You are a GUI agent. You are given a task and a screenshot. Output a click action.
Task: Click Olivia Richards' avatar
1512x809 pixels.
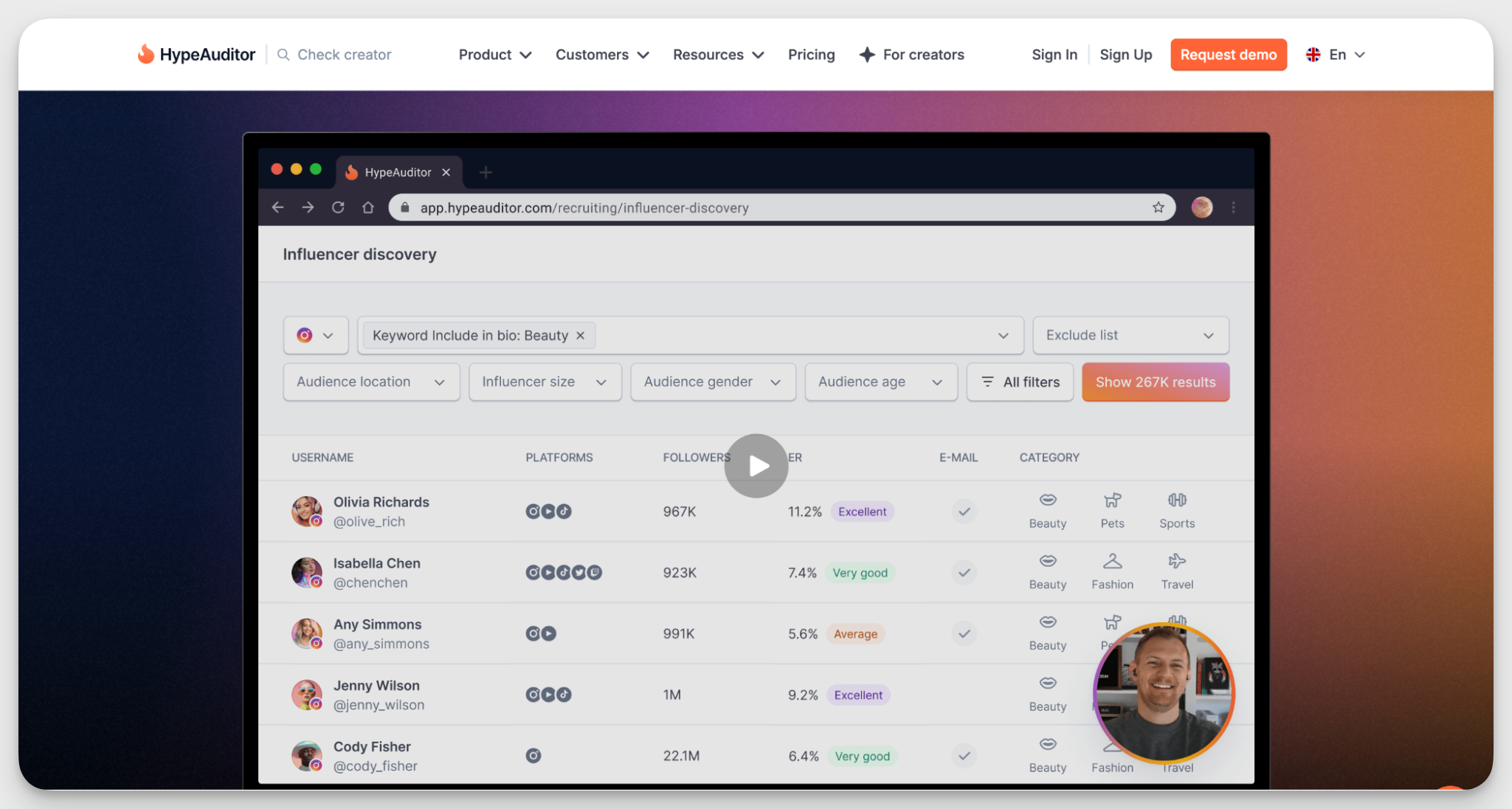pyautogui.click(x=307, y=511)
